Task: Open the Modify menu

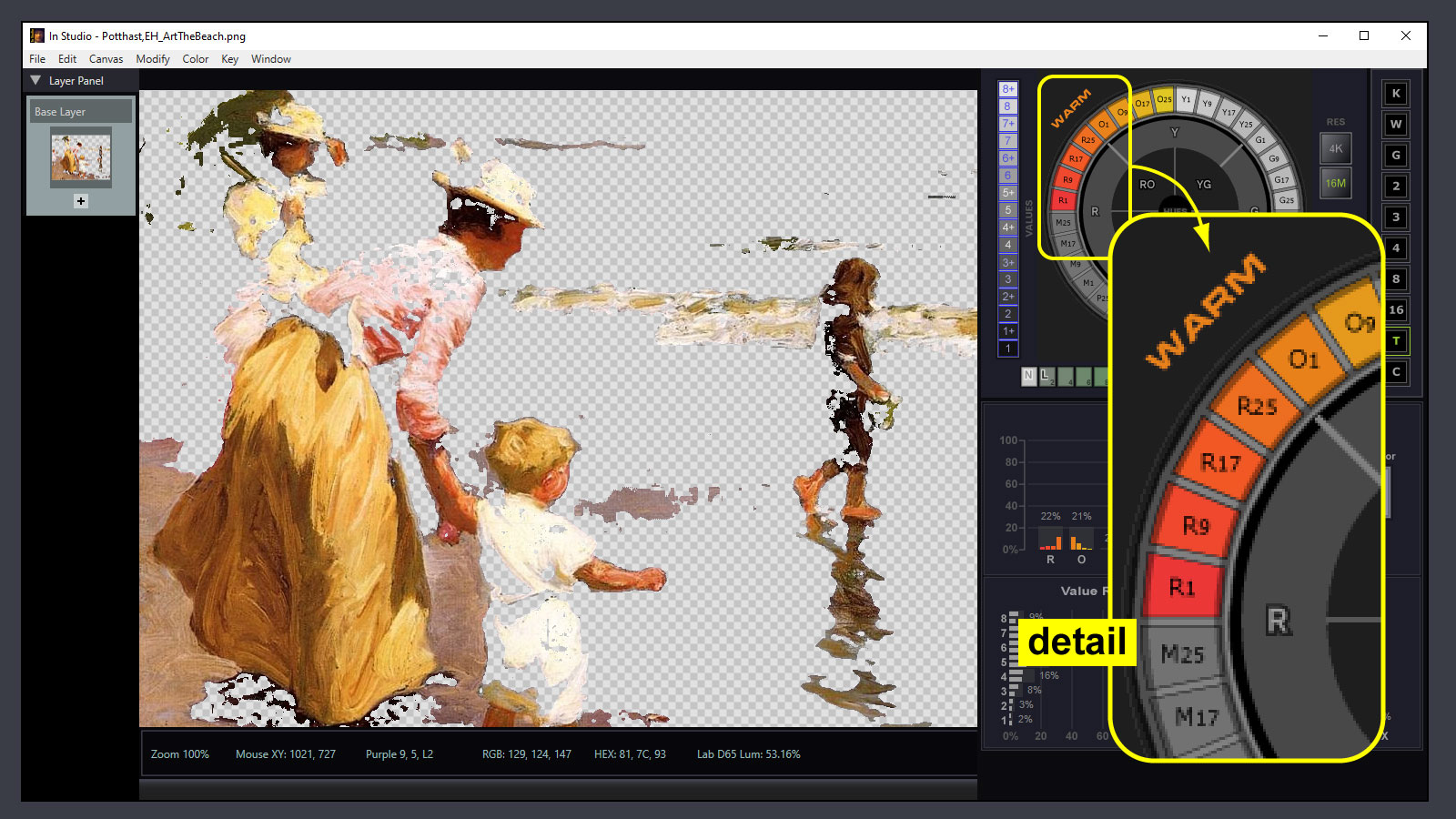Action: click(x=153, y=59)
